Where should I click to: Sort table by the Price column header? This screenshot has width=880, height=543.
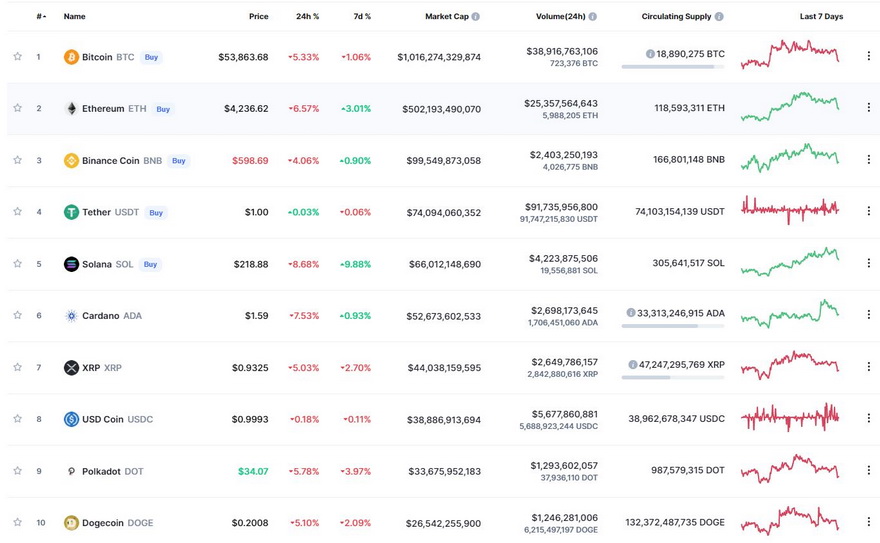(259, 16)
